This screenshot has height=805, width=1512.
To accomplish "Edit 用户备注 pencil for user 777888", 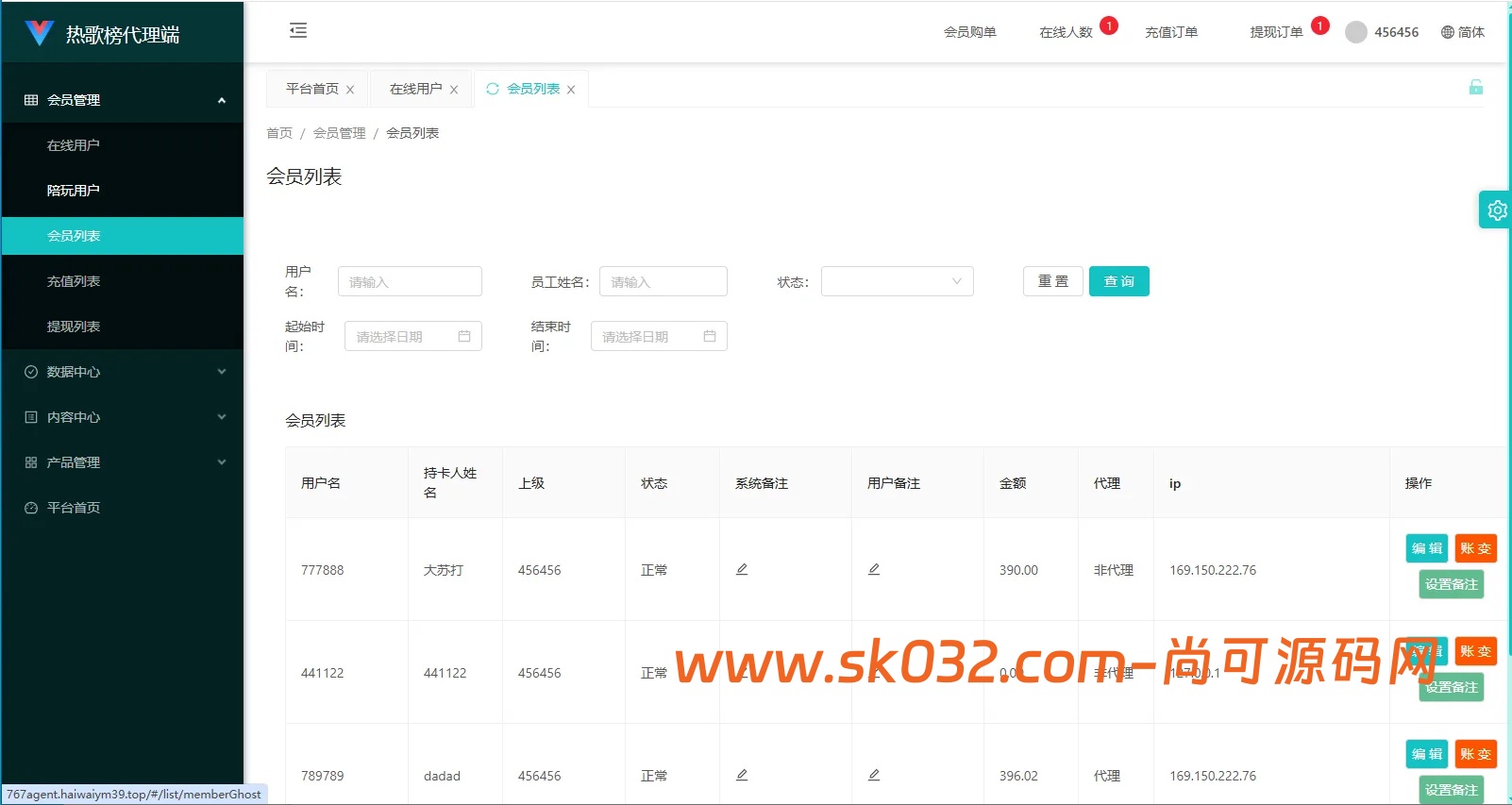I will coord(874,569).
